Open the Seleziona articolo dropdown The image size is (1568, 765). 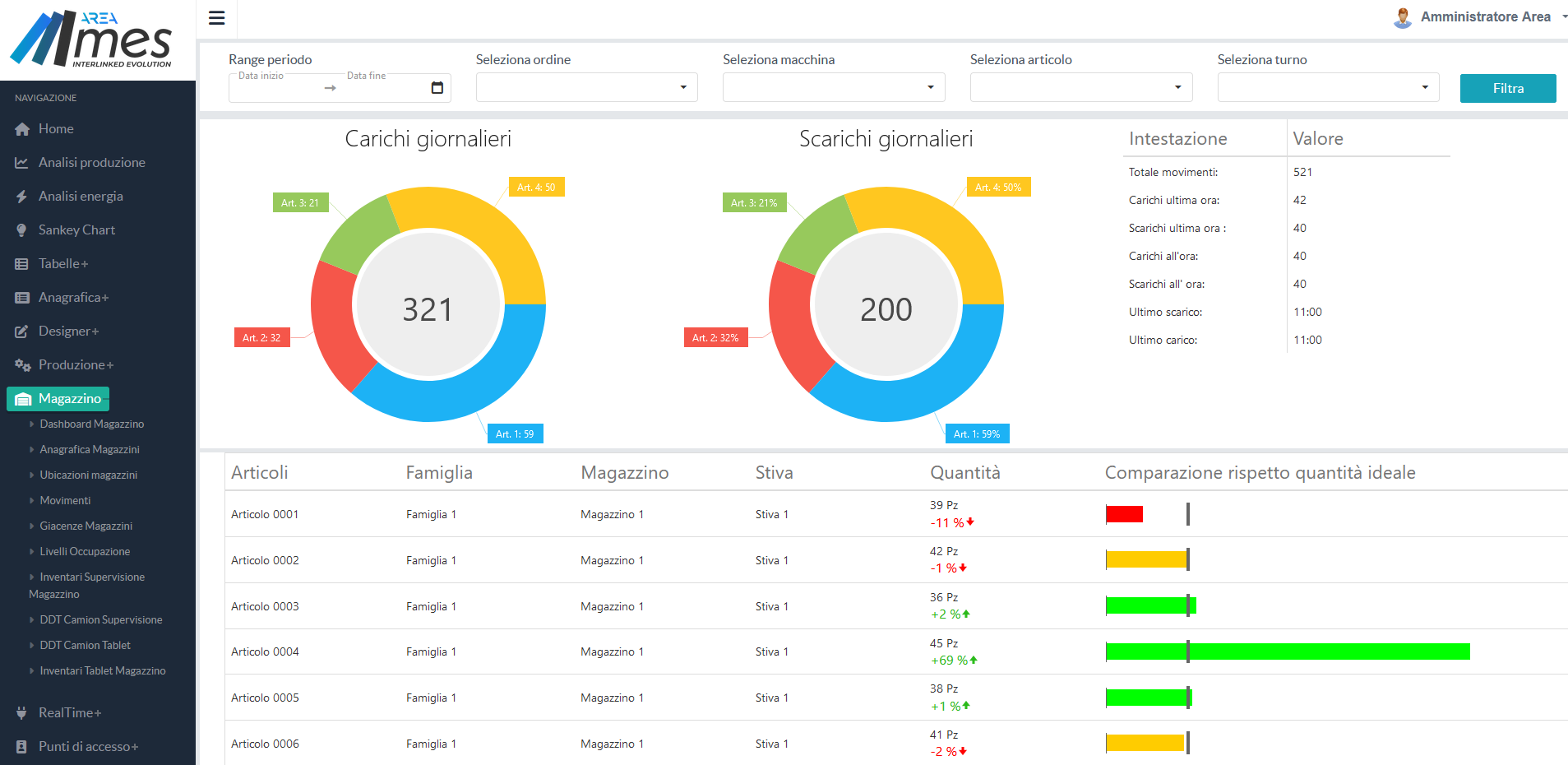click(1081, 87)
